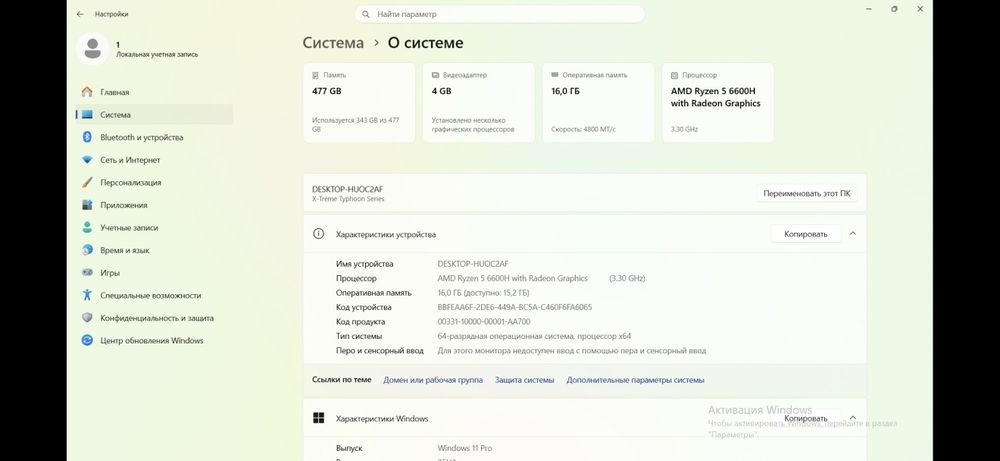
Task: Open Время и язык settings
Action: click(x=154, y=251)
